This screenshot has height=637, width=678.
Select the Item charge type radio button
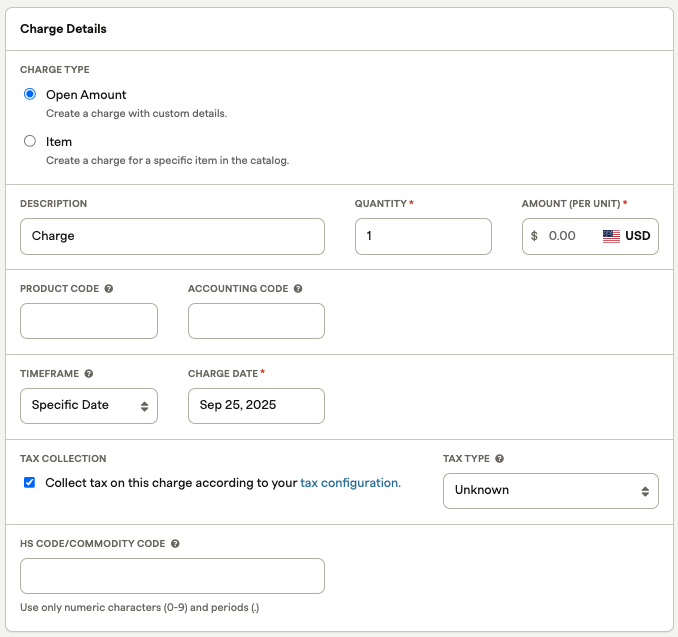[x=30, y=142]
